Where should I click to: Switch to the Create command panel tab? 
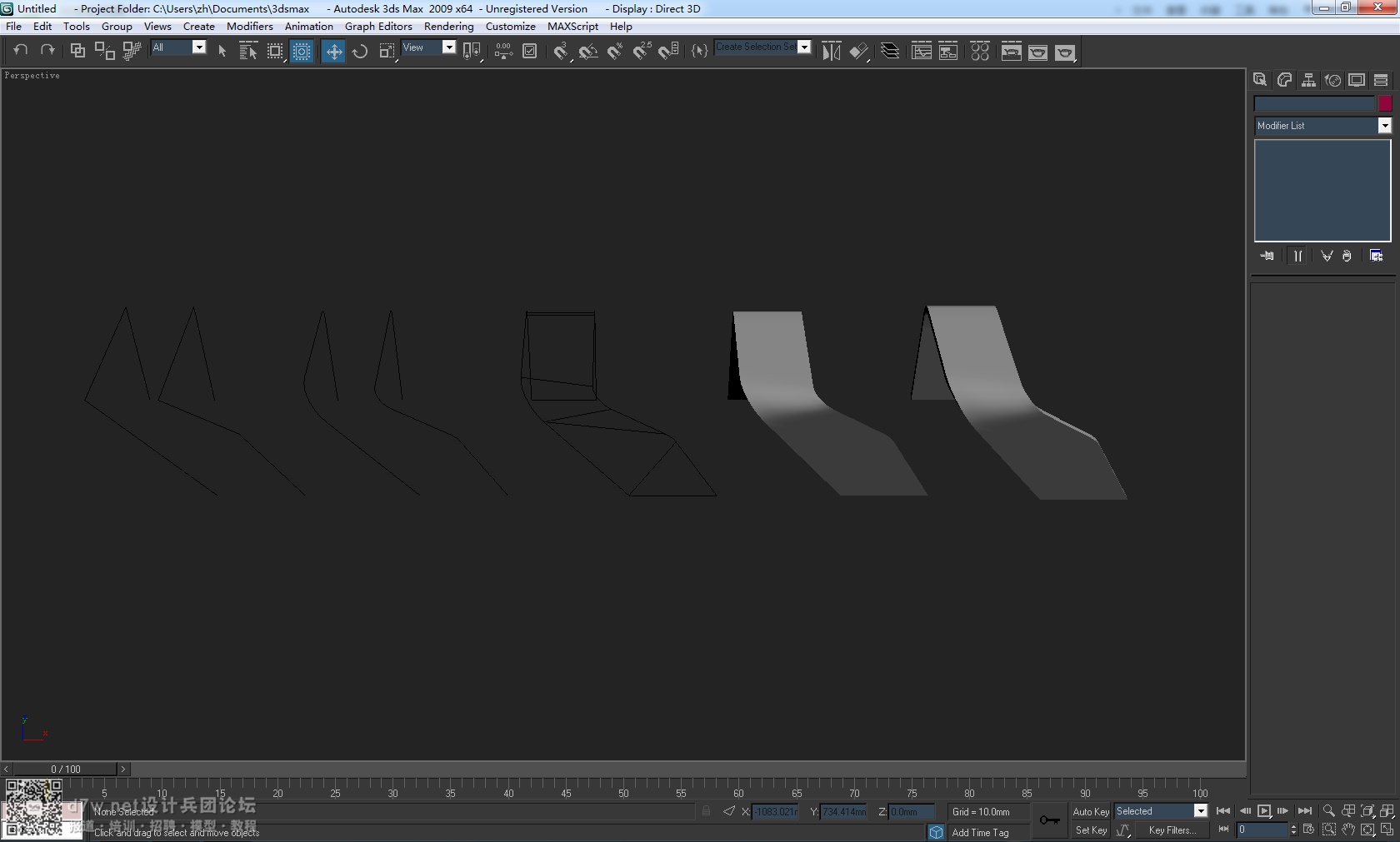pos(1260,80)
